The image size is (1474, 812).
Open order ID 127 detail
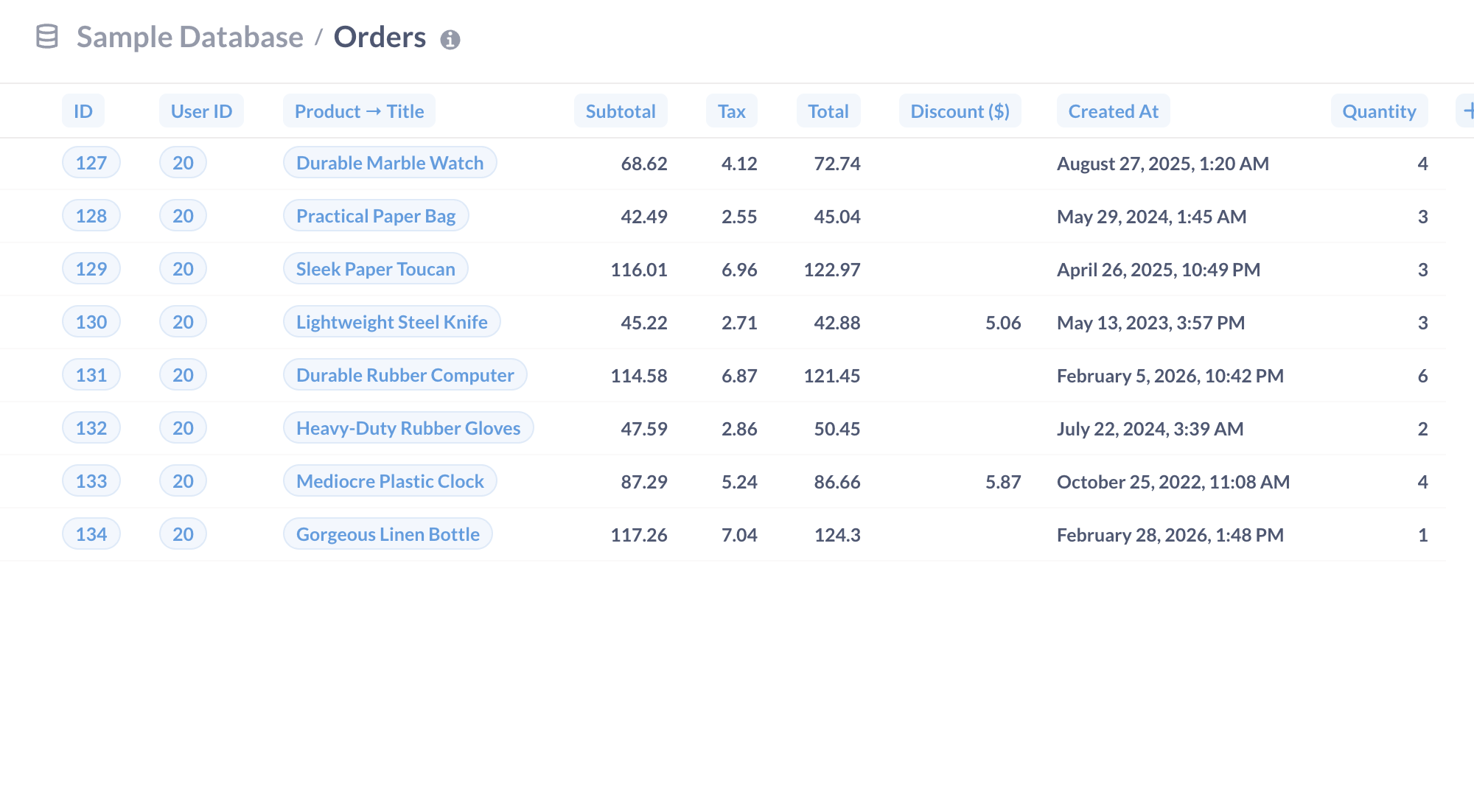(x=91, y=163)
